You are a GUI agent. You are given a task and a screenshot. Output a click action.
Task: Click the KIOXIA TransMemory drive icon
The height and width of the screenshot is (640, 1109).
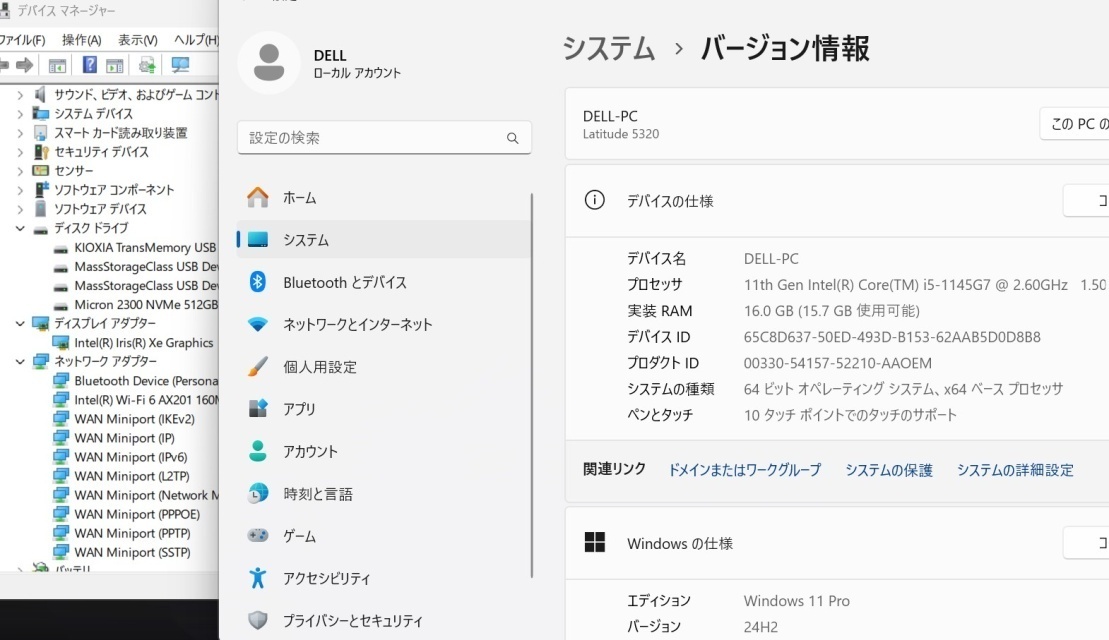(61, 249)
